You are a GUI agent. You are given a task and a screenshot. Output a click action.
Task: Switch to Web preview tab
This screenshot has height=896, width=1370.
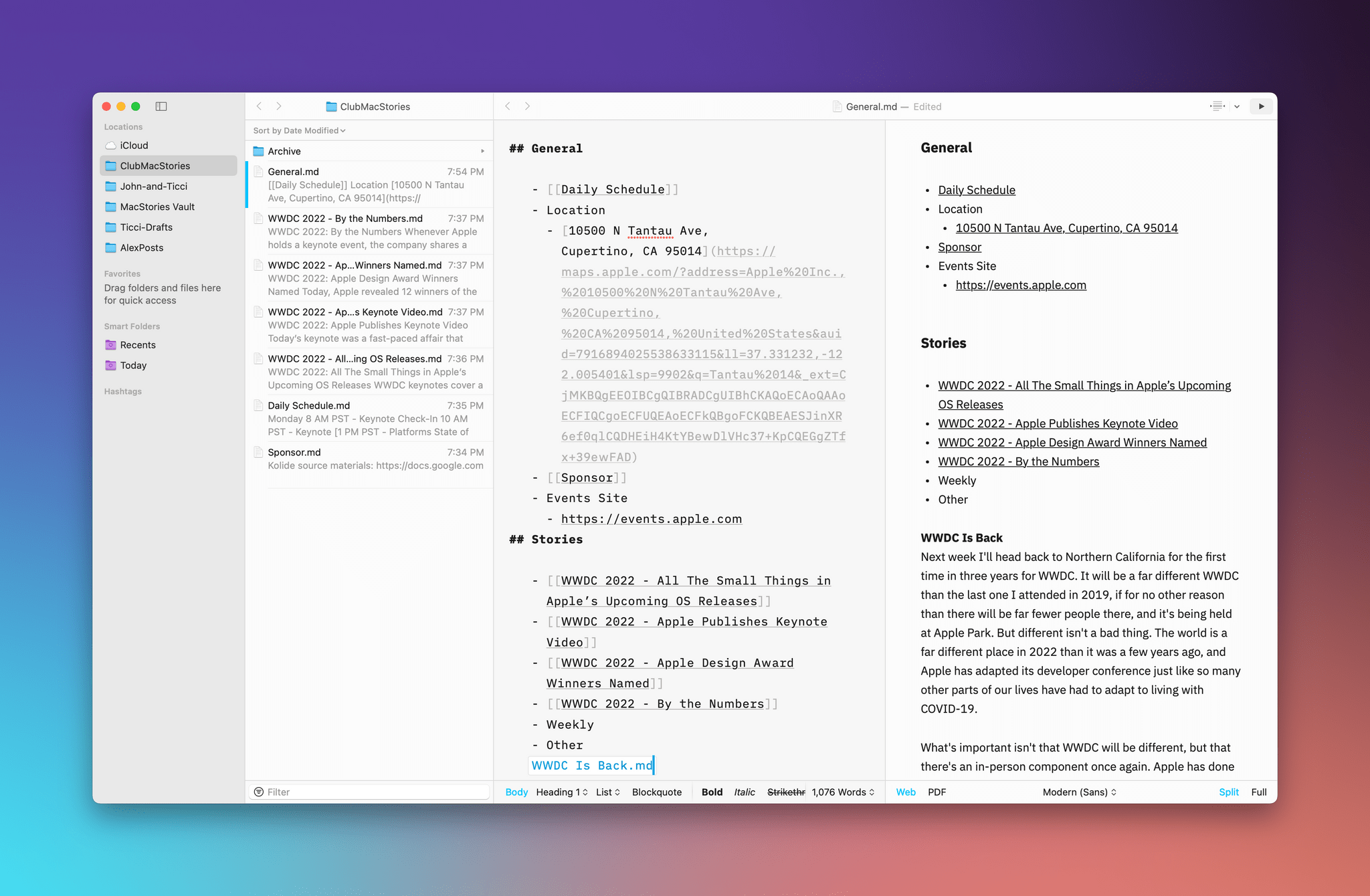click(x=905, y=791)
